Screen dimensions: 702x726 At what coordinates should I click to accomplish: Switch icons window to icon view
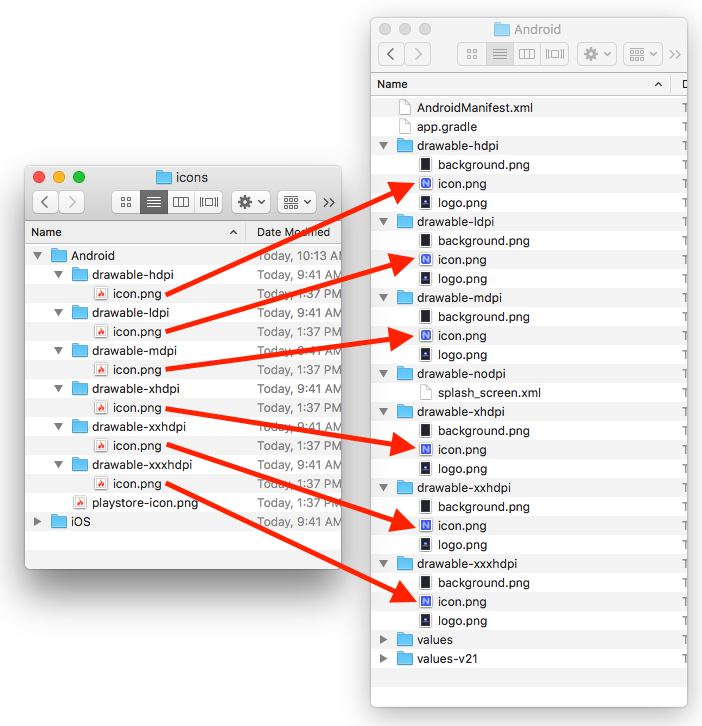[x=126, y=202]
